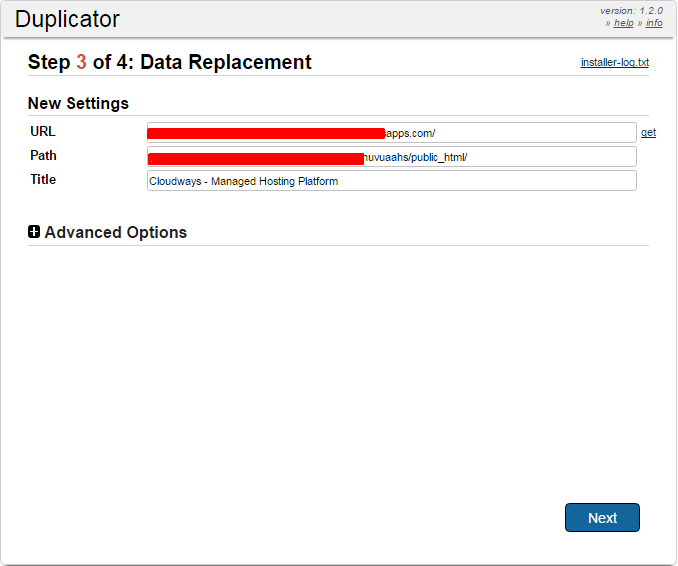Click the double-arrow symbol before info
The image size is (678, 566).
640,23
